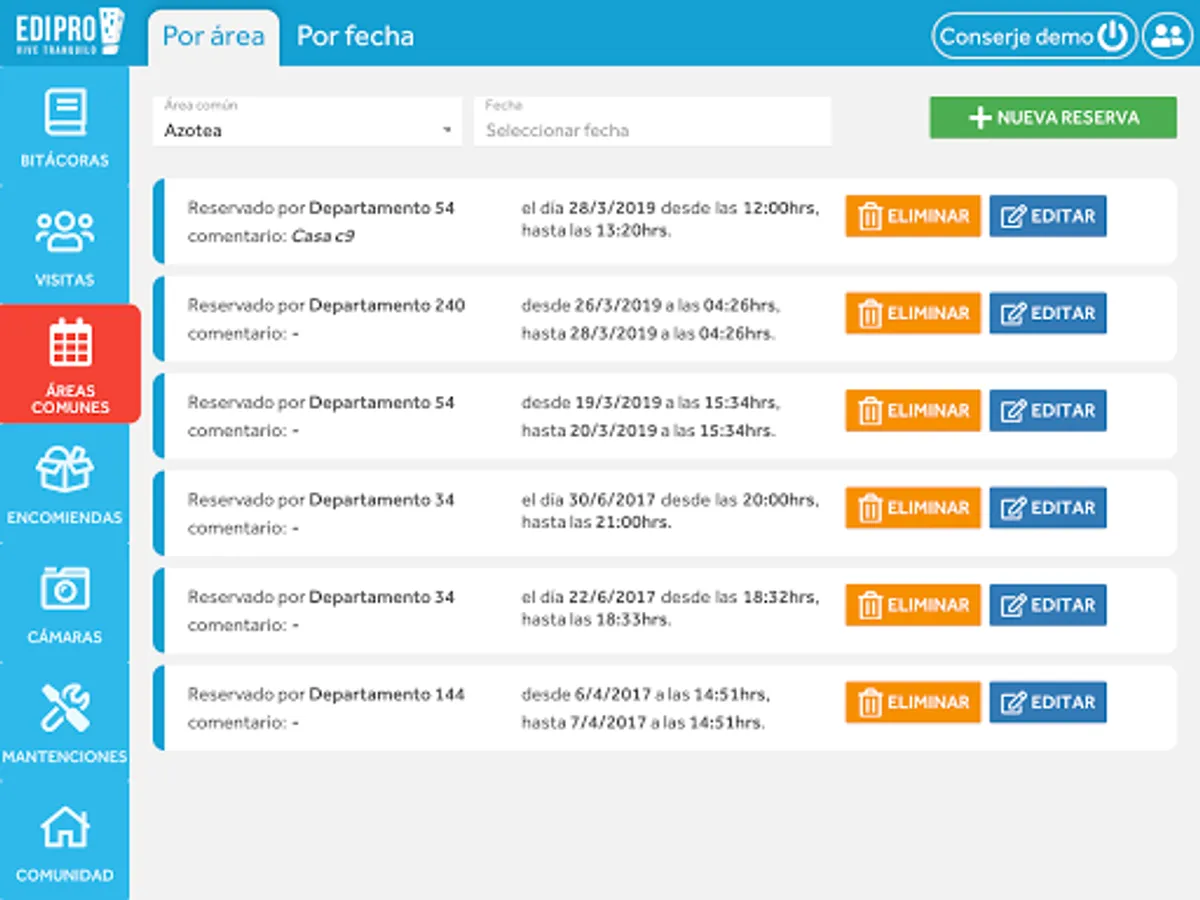Open the Encomiendas package icon
This screenshot has width=1200, height=900.
click(x=65, y=469)
